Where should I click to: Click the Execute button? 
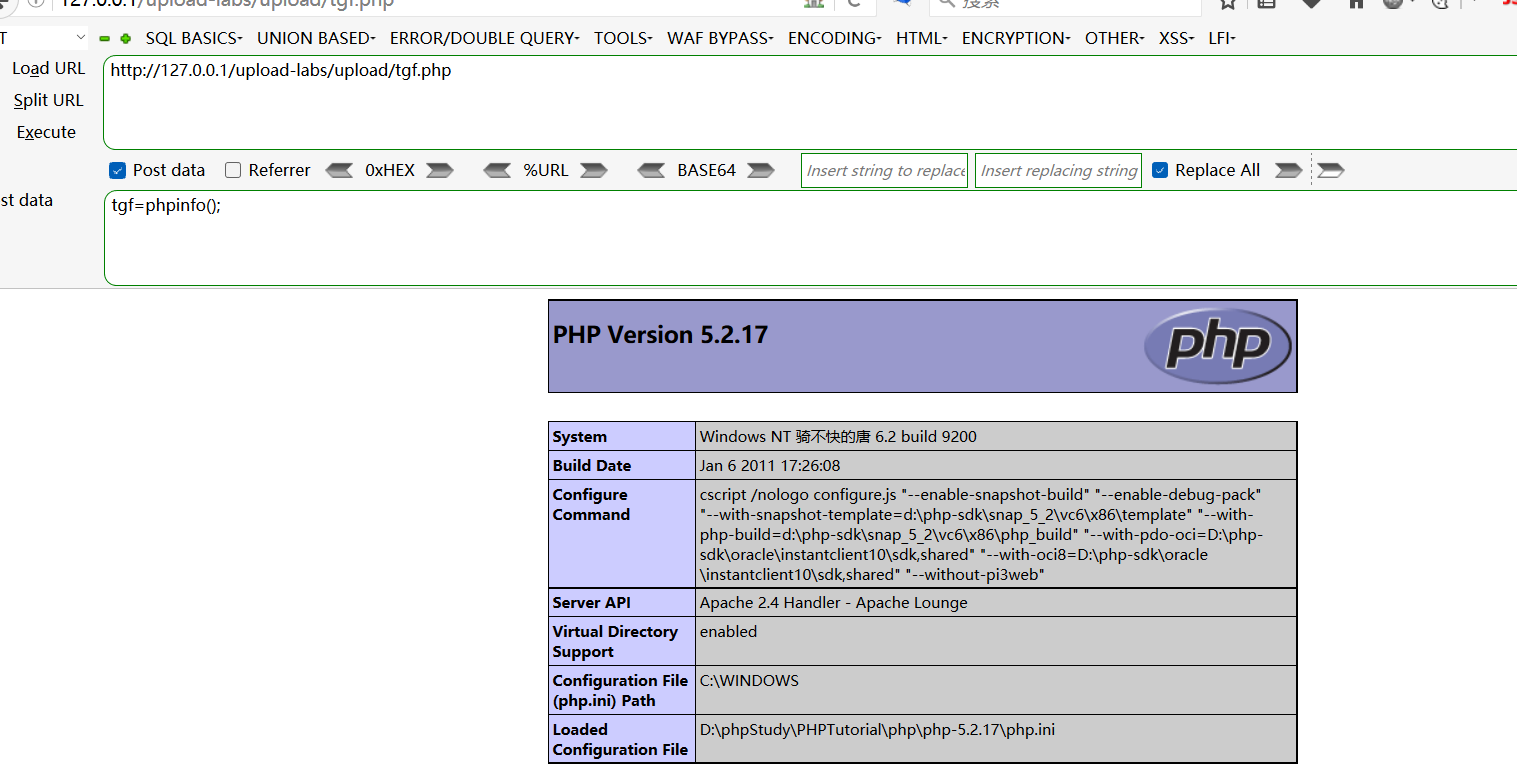tap(46, 132)
